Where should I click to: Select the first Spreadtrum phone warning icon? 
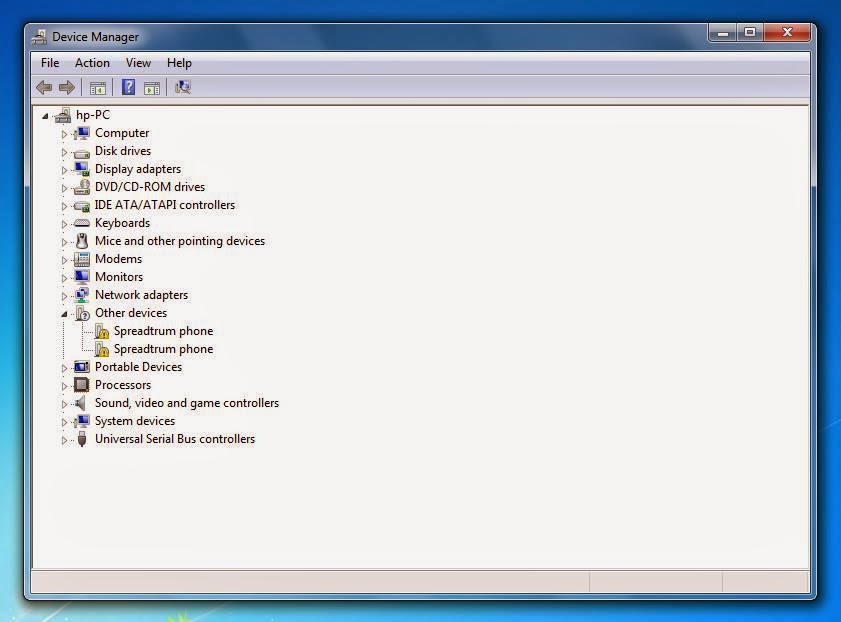point(101,330)
